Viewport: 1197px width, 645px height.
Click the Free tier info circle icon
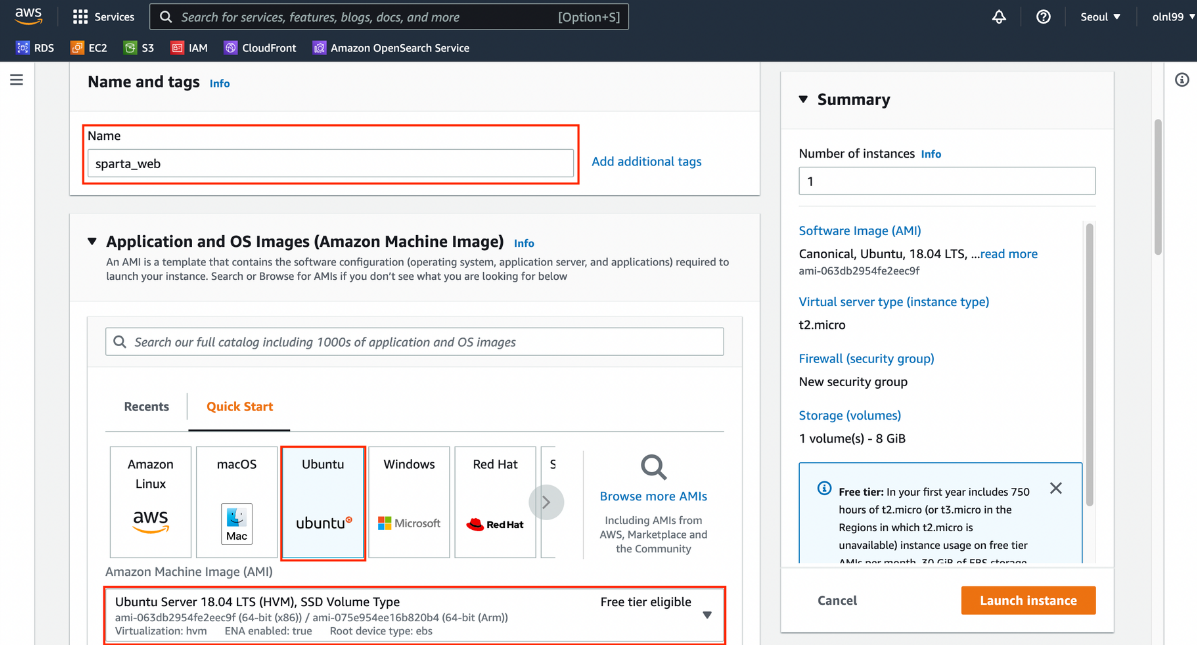point(824,489)
